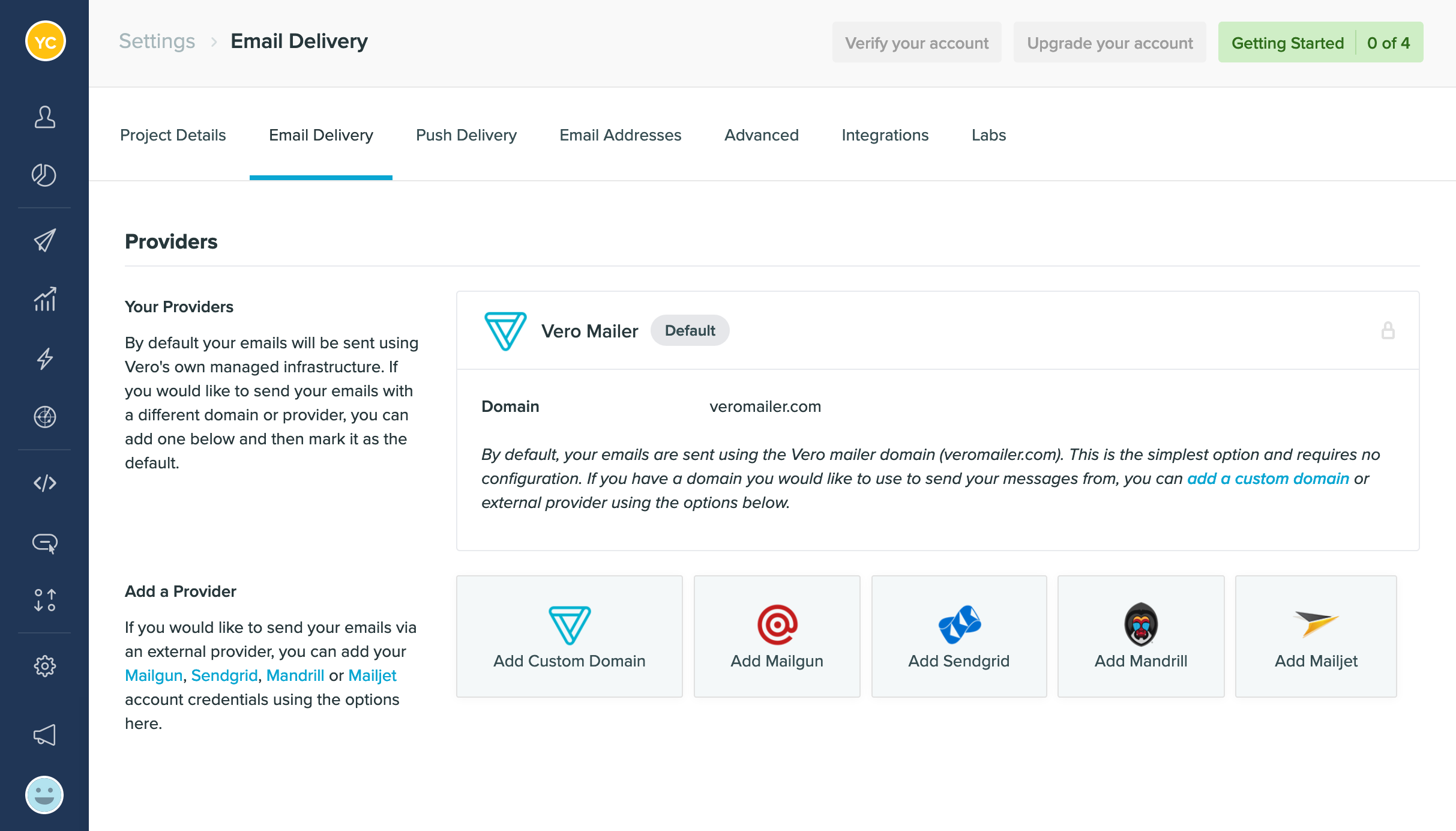
Task: Click the lightning bolt icon in the sidebar
Action: [x=44, y=358]
